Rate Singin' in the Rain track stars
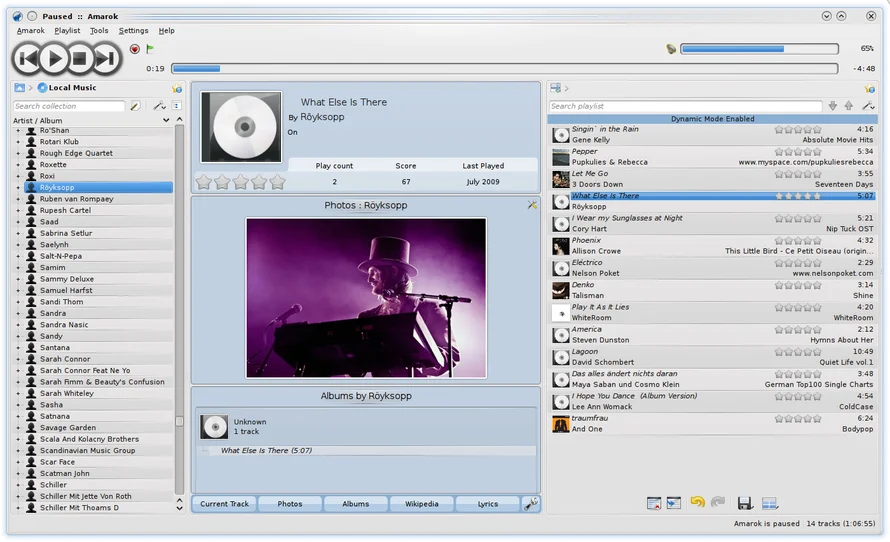The width and height of the screenshot is (890, 542). (798, 129)
